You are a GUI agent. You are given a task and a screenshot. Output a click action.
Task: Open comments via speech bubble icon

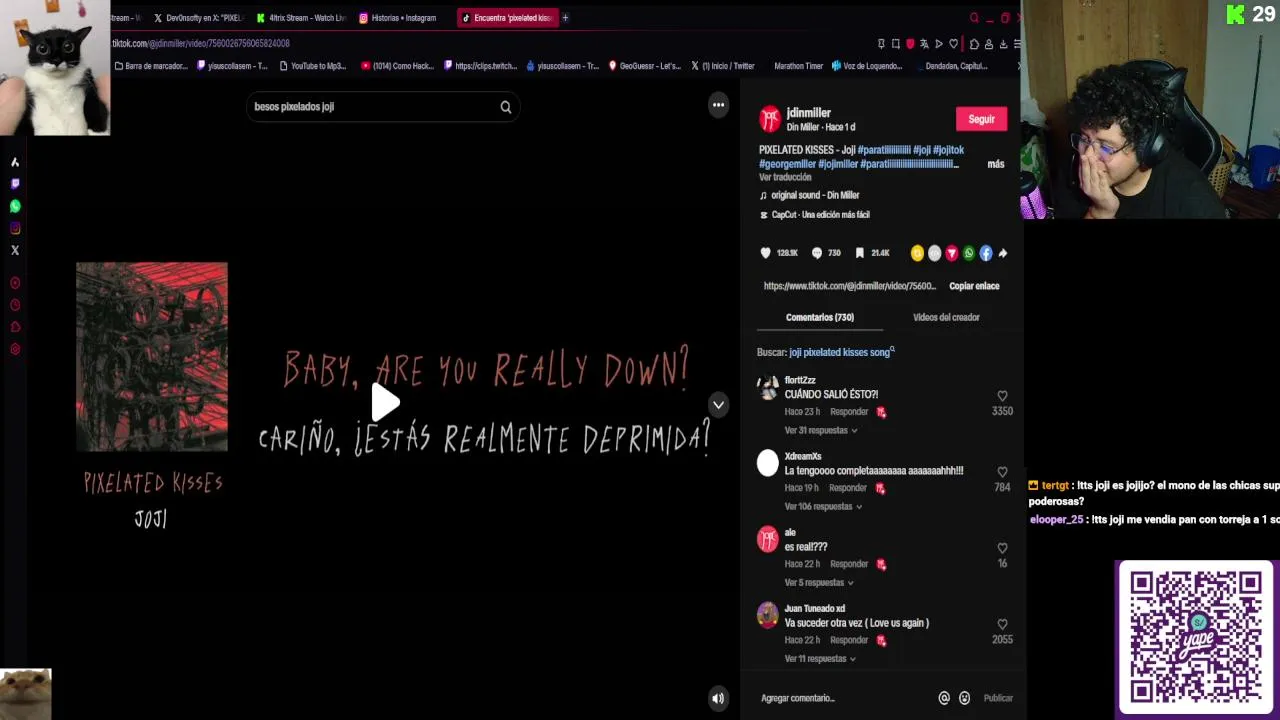pos(817,253)
